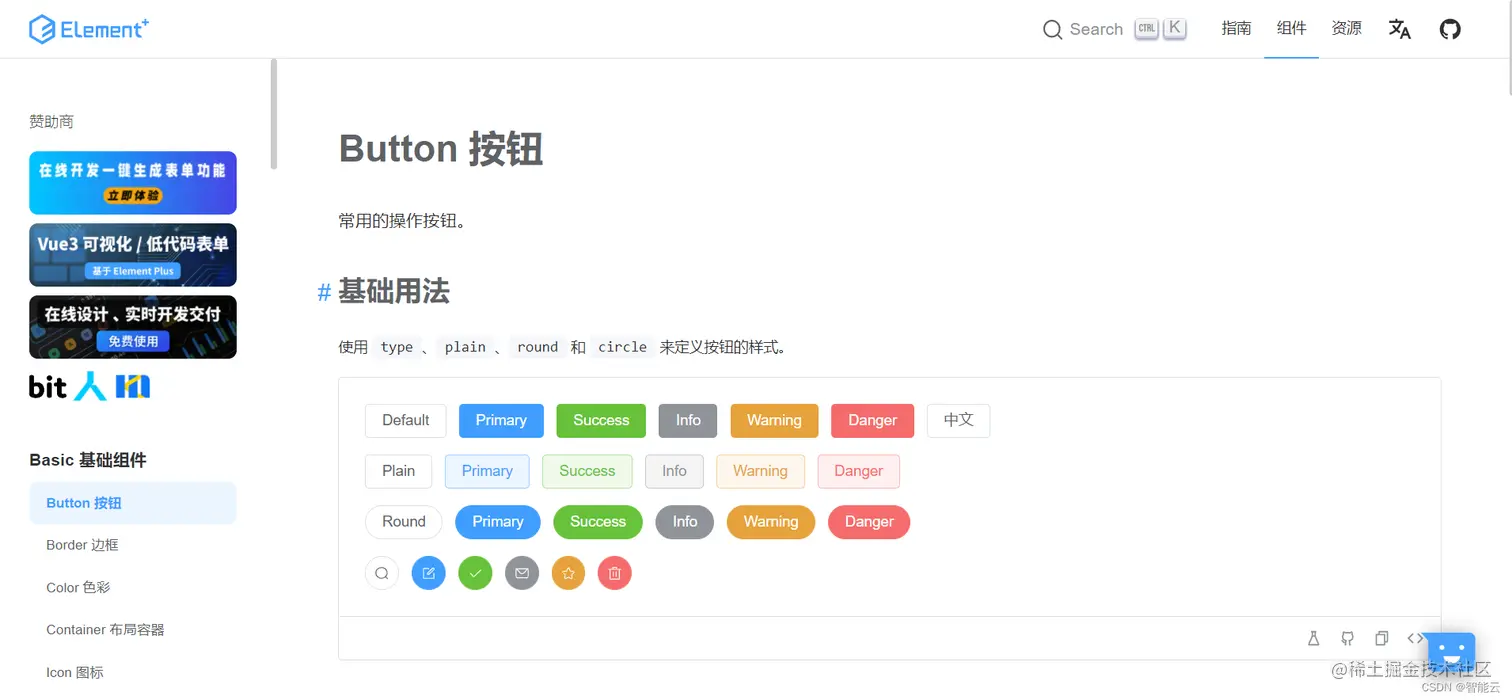Click the blue circular edit icon button

[428, 572]
